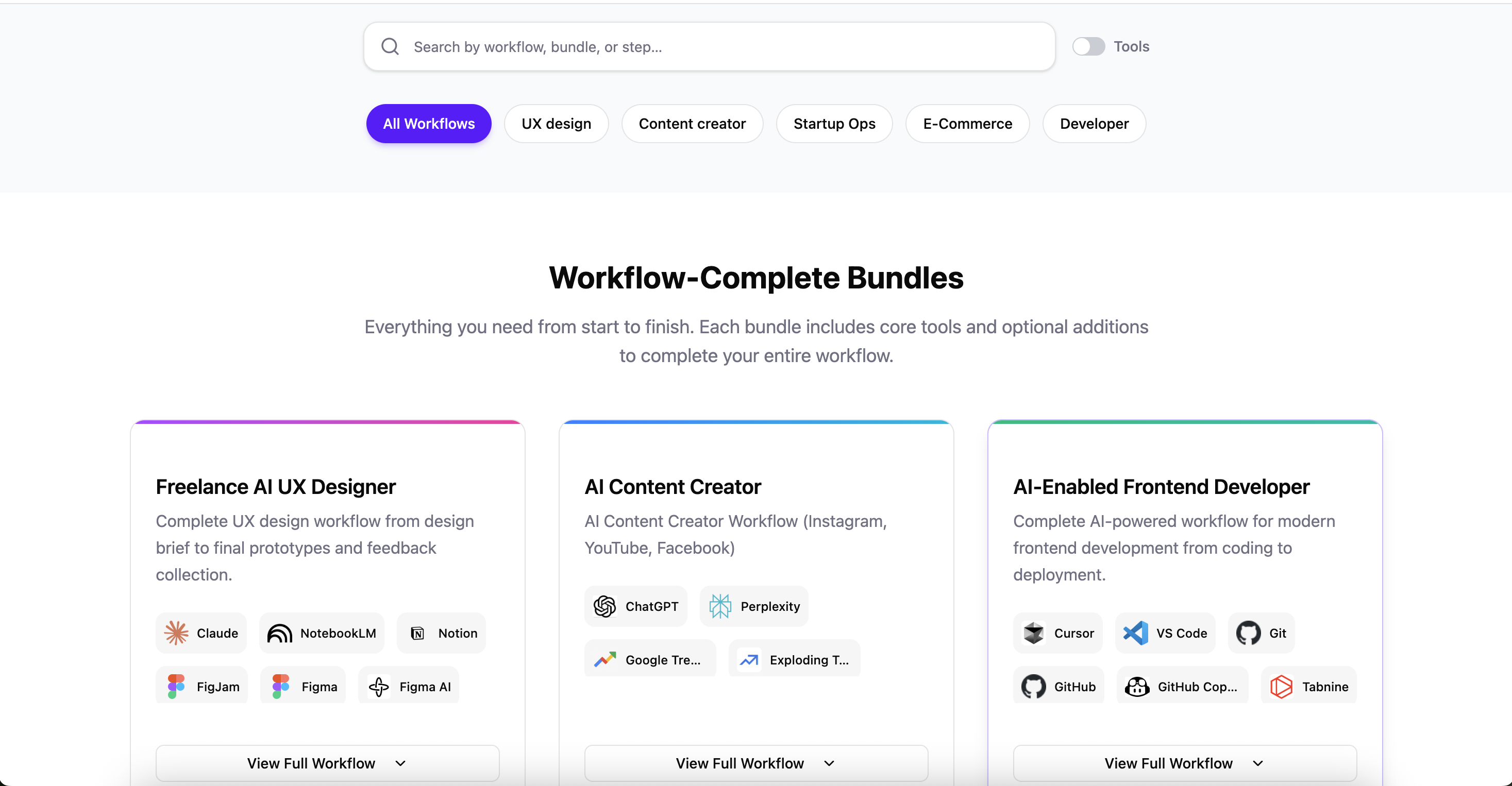Click the Figma AI icon

[379, 686]
